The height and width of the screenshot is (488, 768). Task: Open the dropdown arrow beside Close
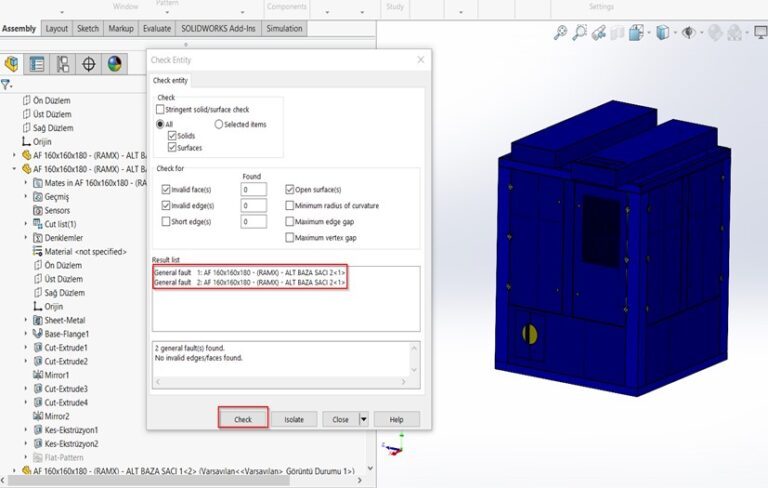click(x=364, y=420)
